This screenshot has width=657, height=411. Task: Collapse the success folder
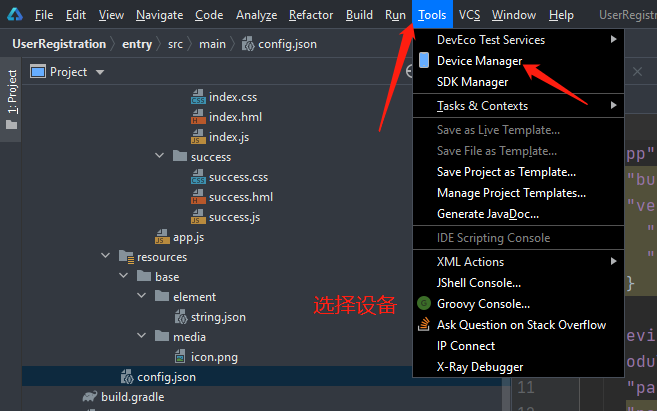(161, 157)
